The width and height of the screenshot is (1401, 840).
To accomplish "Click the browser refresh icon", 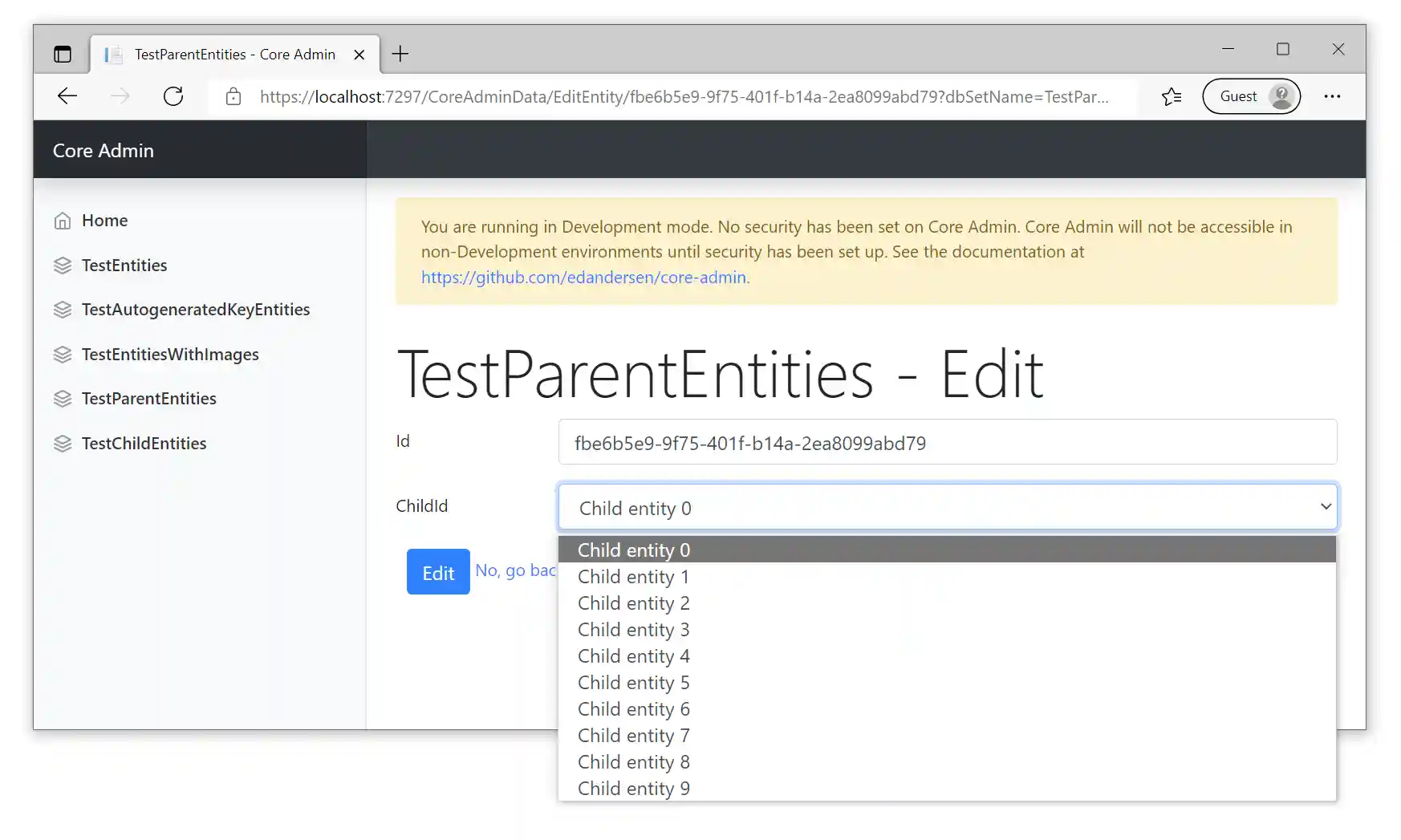I will click(x=174, y=96).
